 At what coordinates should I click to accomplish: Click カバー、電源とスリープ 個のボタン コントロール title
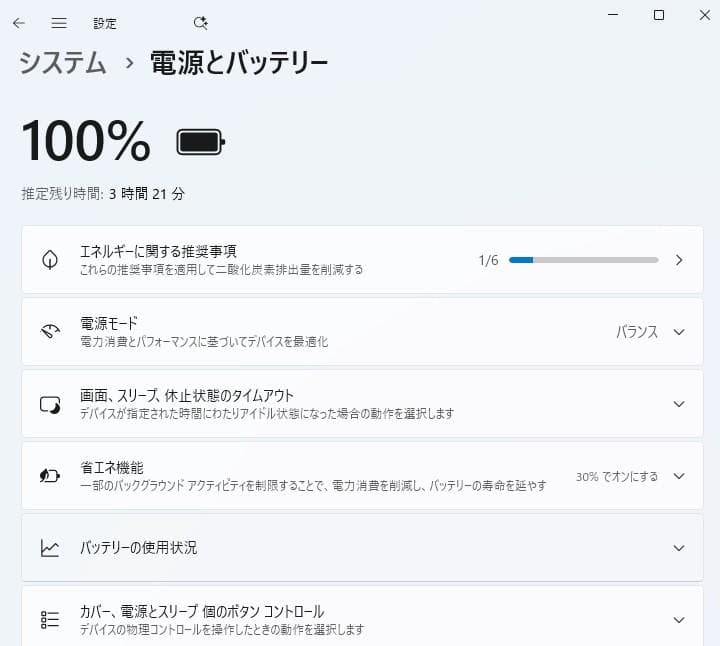[202, 611]
